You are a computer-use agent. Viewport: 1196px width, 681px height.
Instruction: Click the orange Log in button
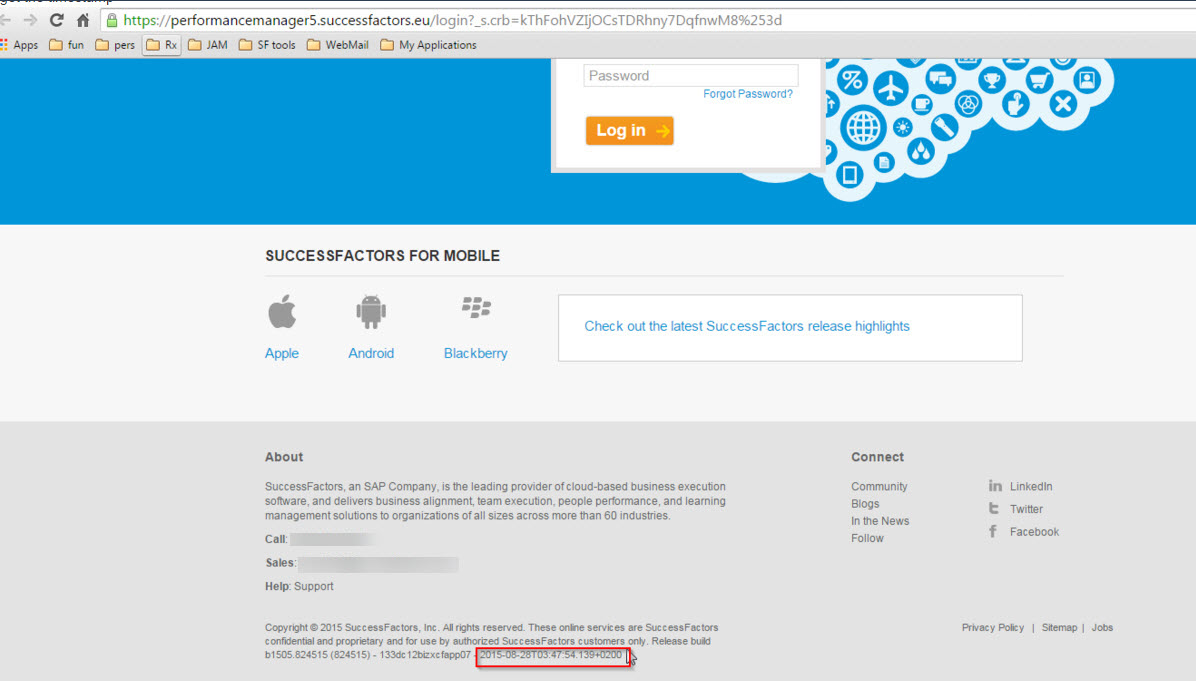click(630, 130)
